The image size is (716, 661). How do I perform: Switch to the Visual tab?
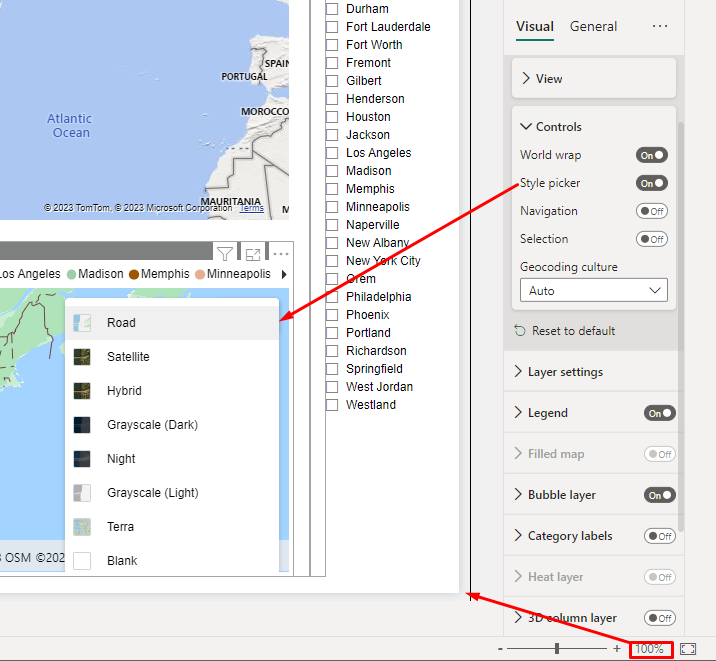point(535,26)
